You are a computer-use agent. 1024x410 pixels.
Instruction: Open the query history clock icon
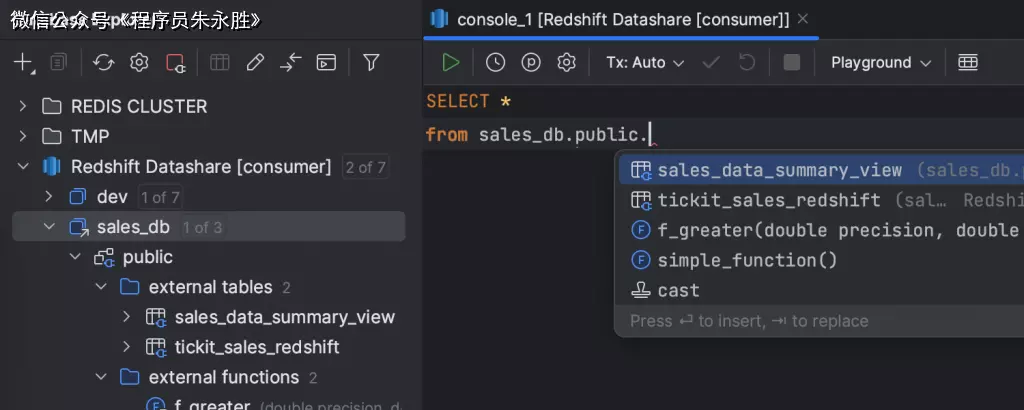495,63
